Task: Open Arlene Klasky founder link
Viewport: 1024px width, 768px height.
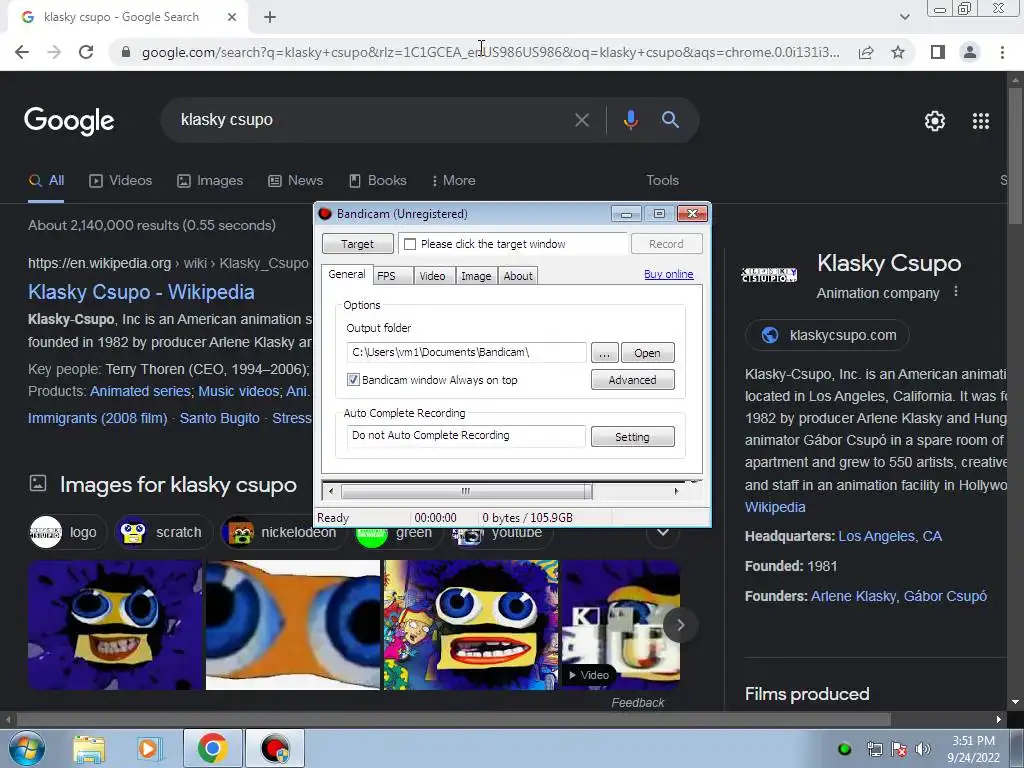Action: click(854, 596)
